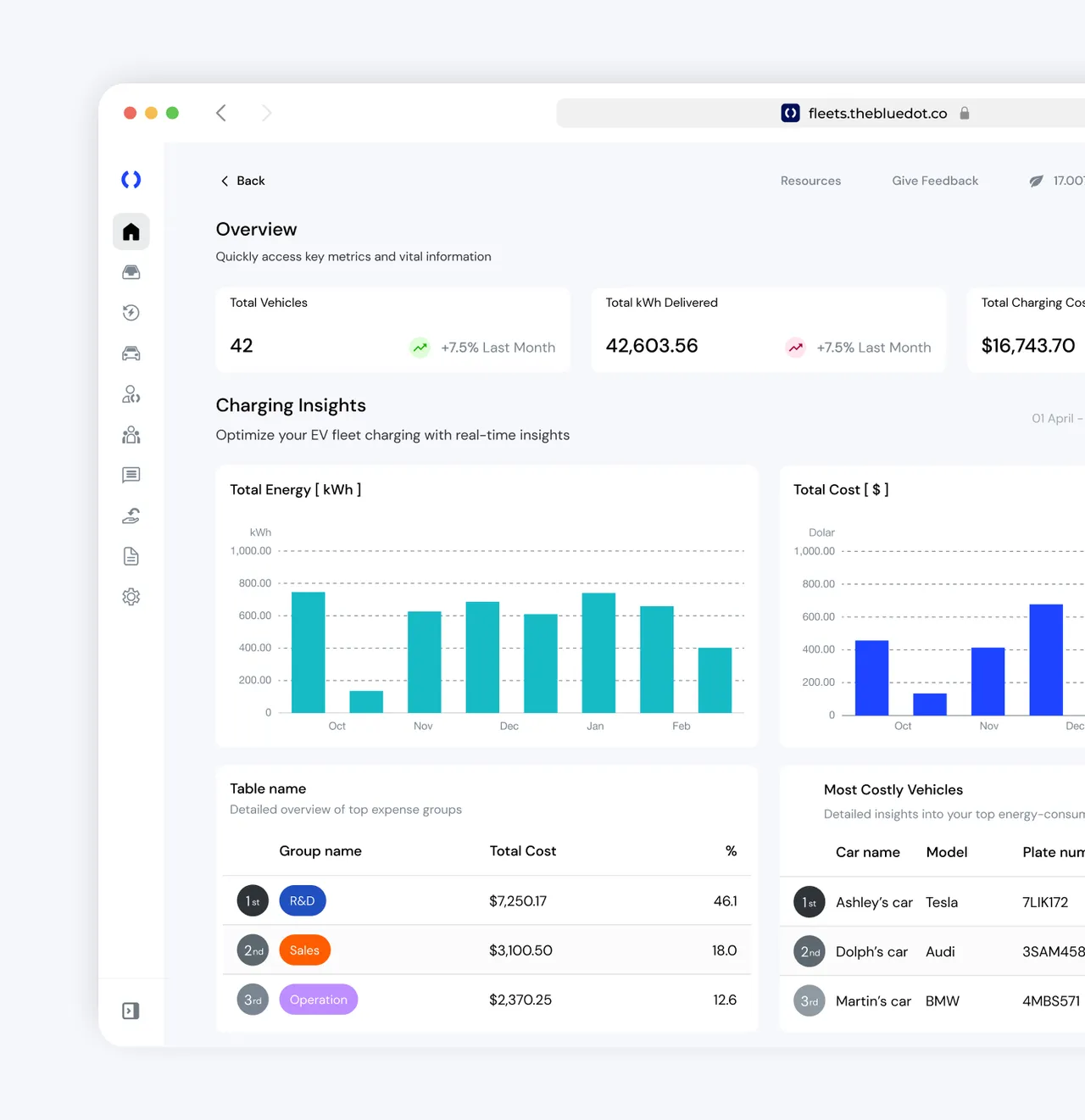Open the garage icon in sidebar
Screen dimensions: 1085x1120
pos(131,272)
